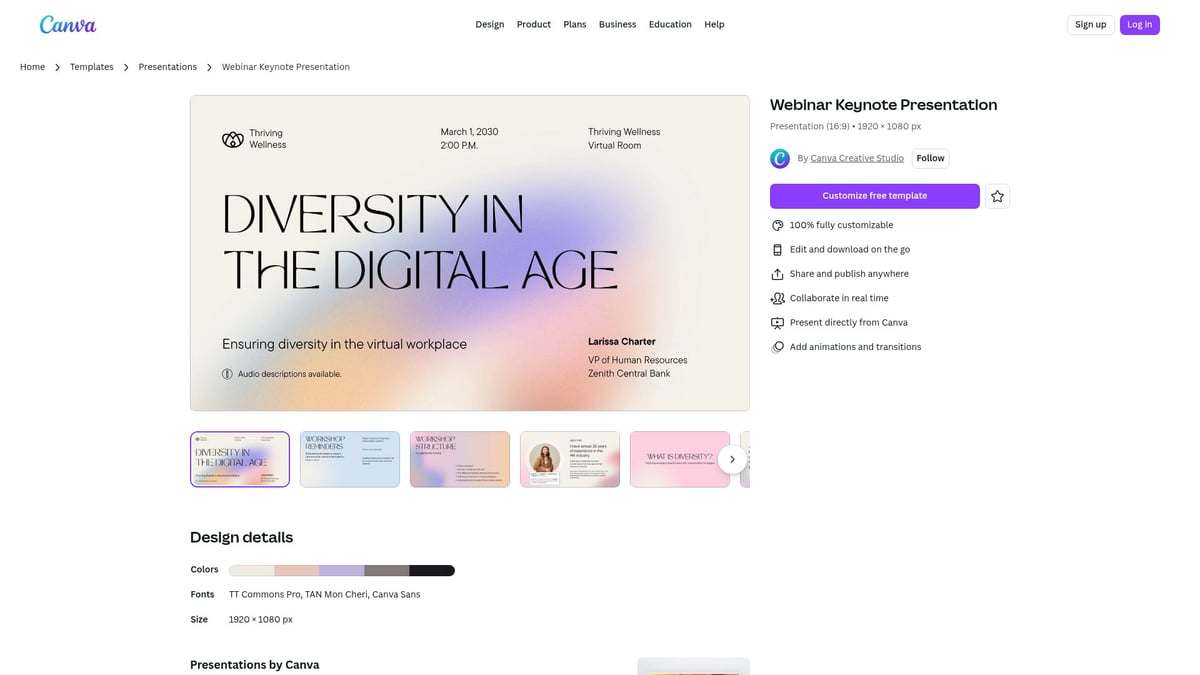This screenshot has height=675, width=1200.
Task: Click the share icon next to 'Share and publish anywhere'
Action: coord(777,273)
